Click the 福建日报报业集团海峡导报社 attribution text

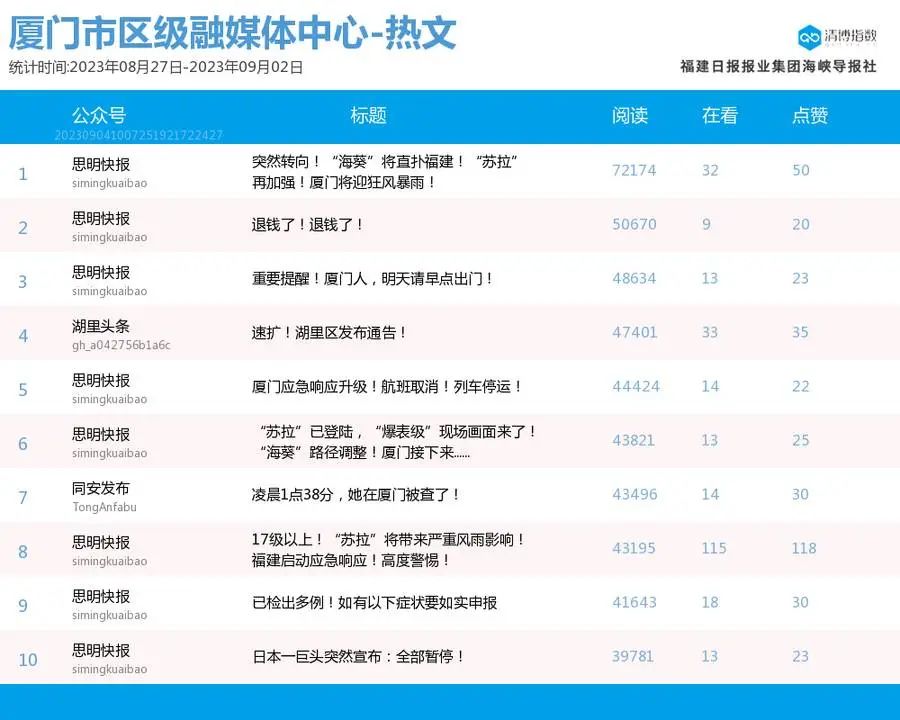pyautogui.click(x=780, y=64)
